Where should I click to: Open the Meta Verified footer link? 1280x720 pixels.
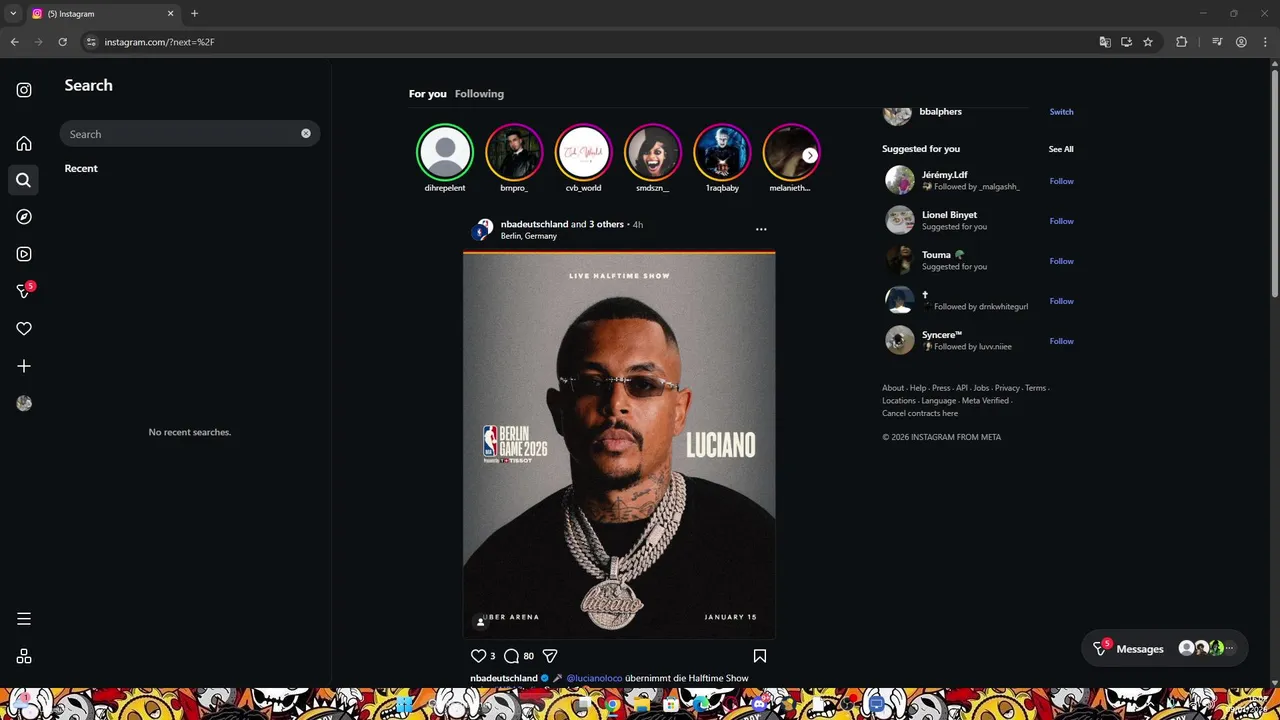(985, 401)
